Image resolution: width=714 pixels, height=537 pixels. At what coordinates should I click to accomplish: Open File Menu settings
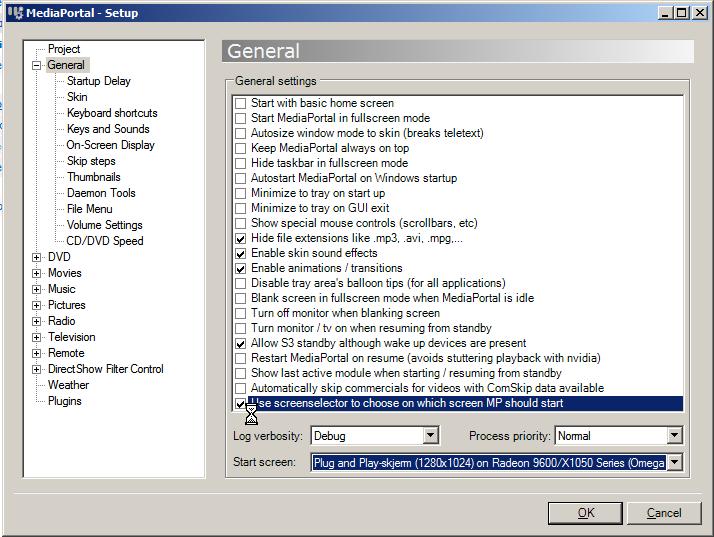point(90,209)
